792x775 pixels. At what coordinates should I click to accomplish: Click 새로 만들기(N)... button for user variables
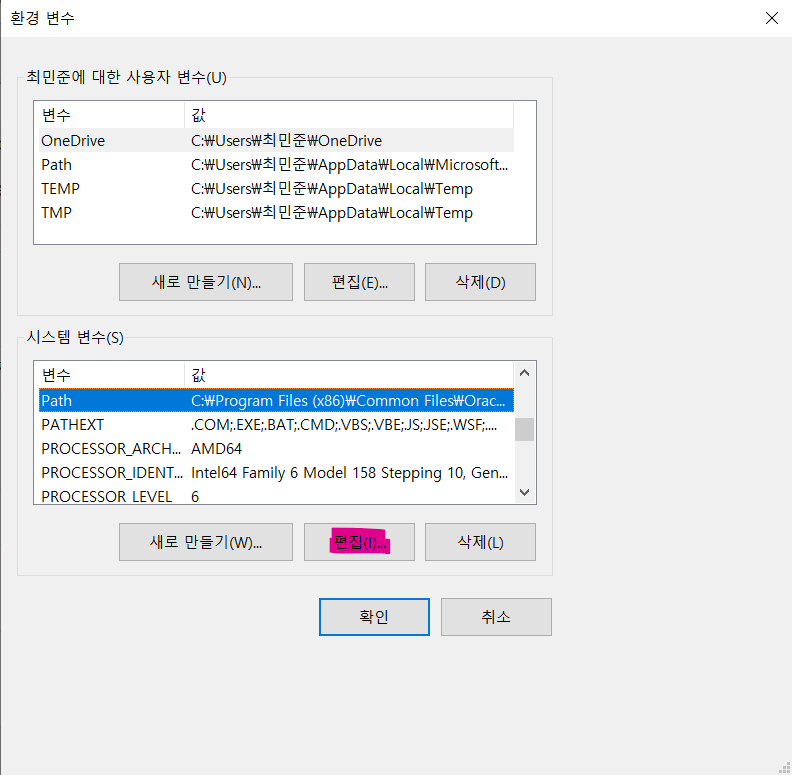coord(206,282)
